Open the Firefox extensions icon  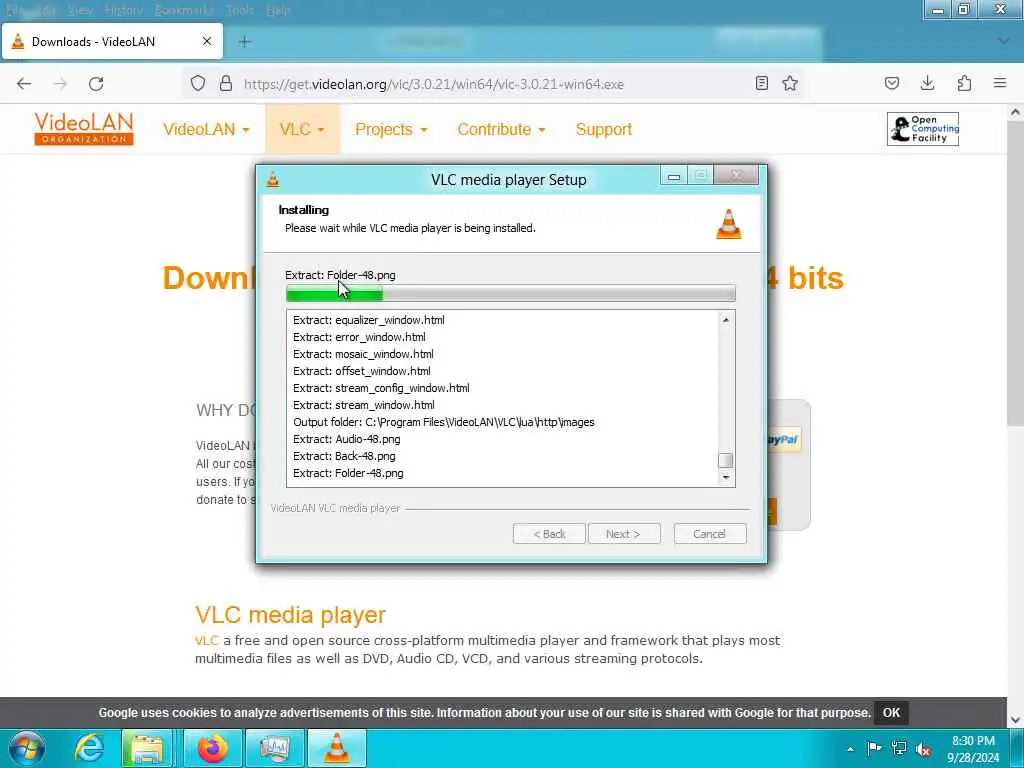(964, 83)
